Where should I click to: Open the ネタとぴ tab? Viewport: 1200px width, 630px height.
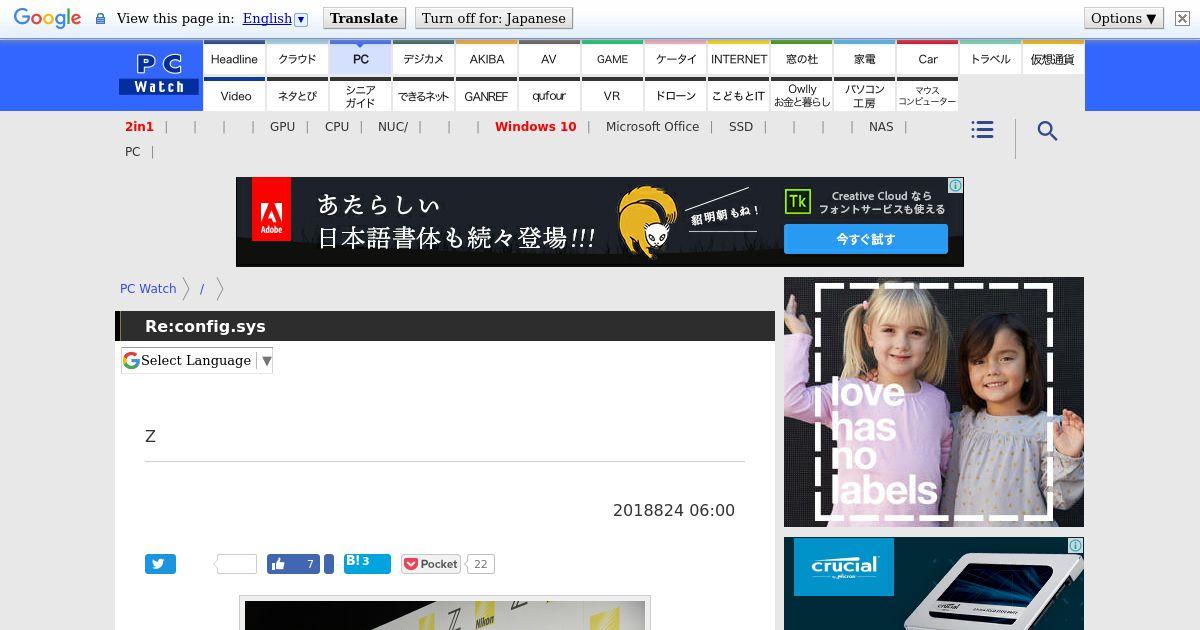click(x=297, y=95)
